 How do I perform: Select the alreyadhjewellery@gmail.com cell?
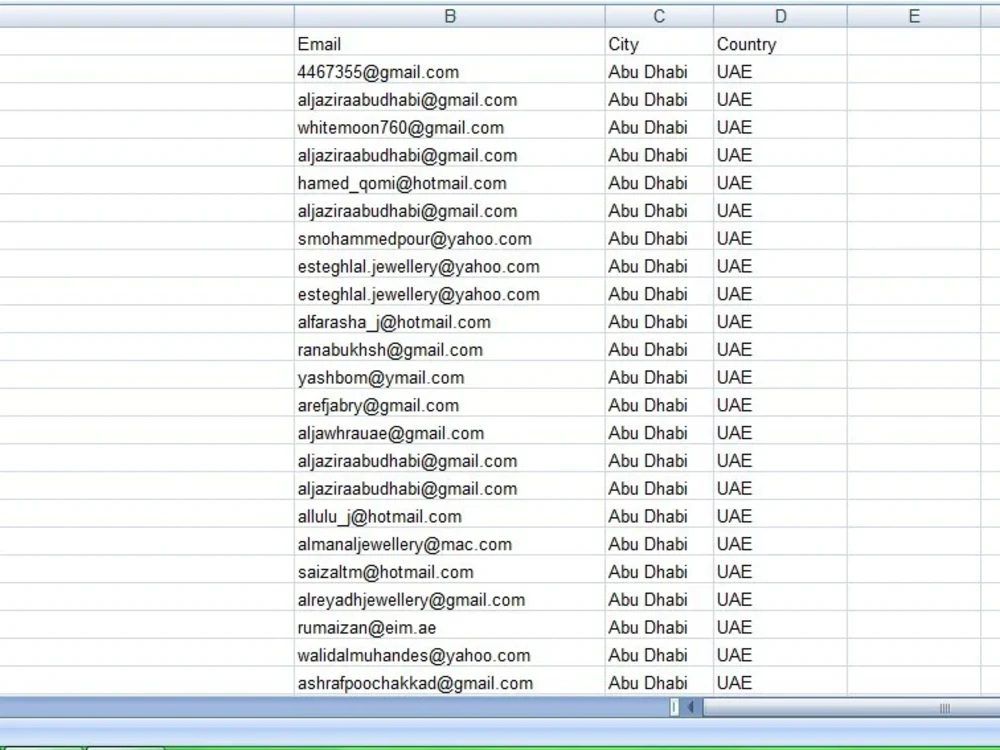tap(450, 599)
